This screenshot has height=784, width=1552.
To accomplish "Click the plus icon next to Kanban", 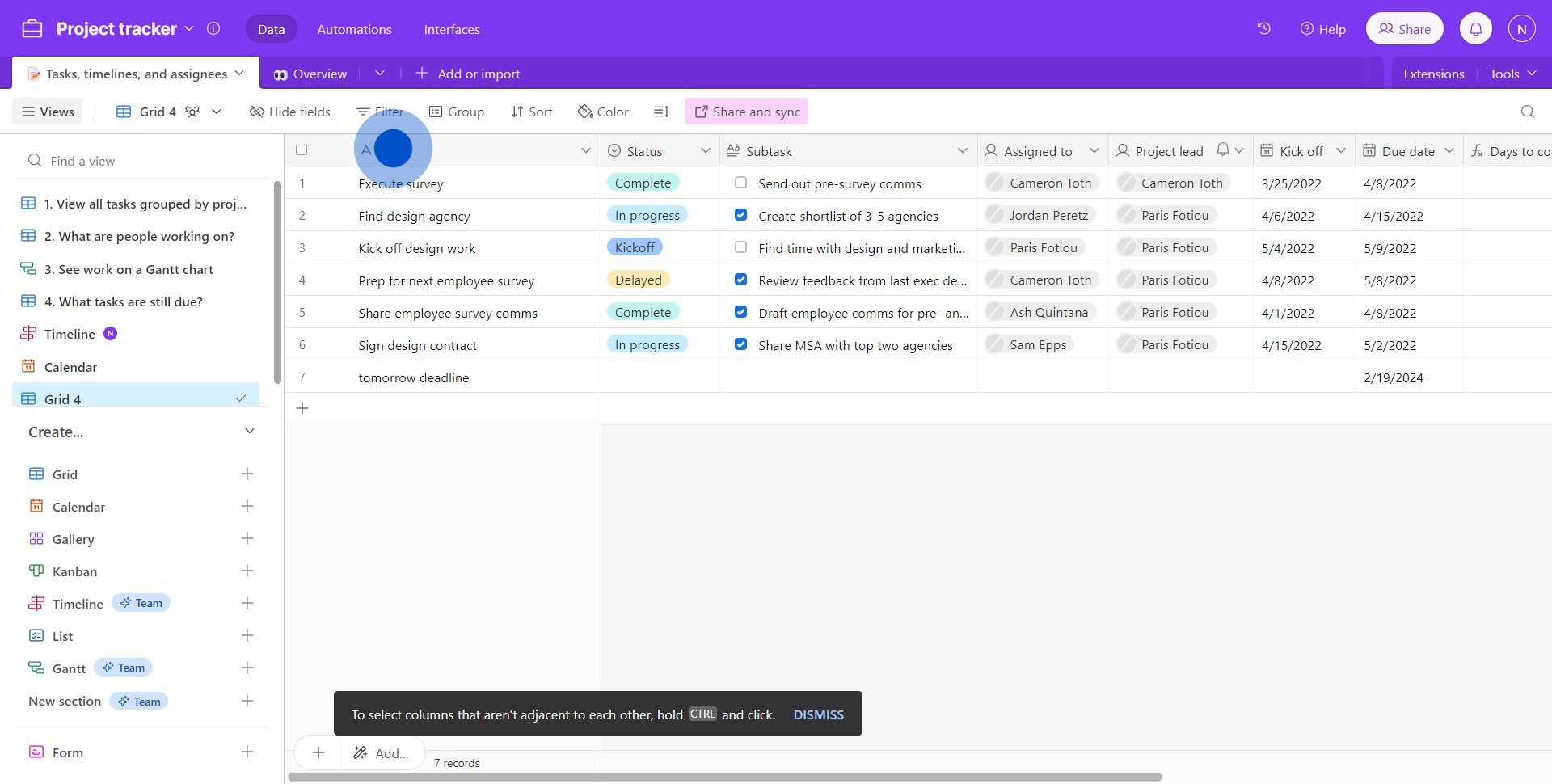I will (247, 571).
